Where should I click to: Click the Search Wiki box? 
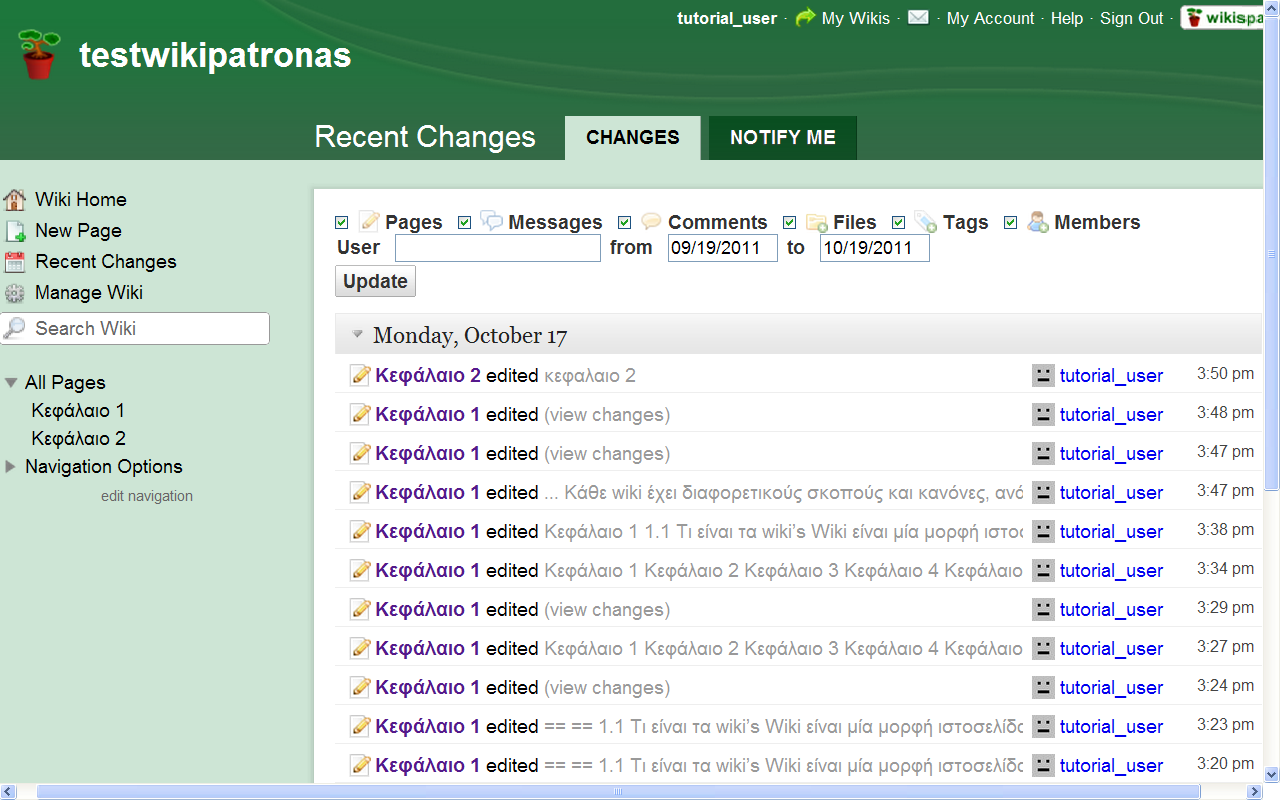(x=135, y=328)
